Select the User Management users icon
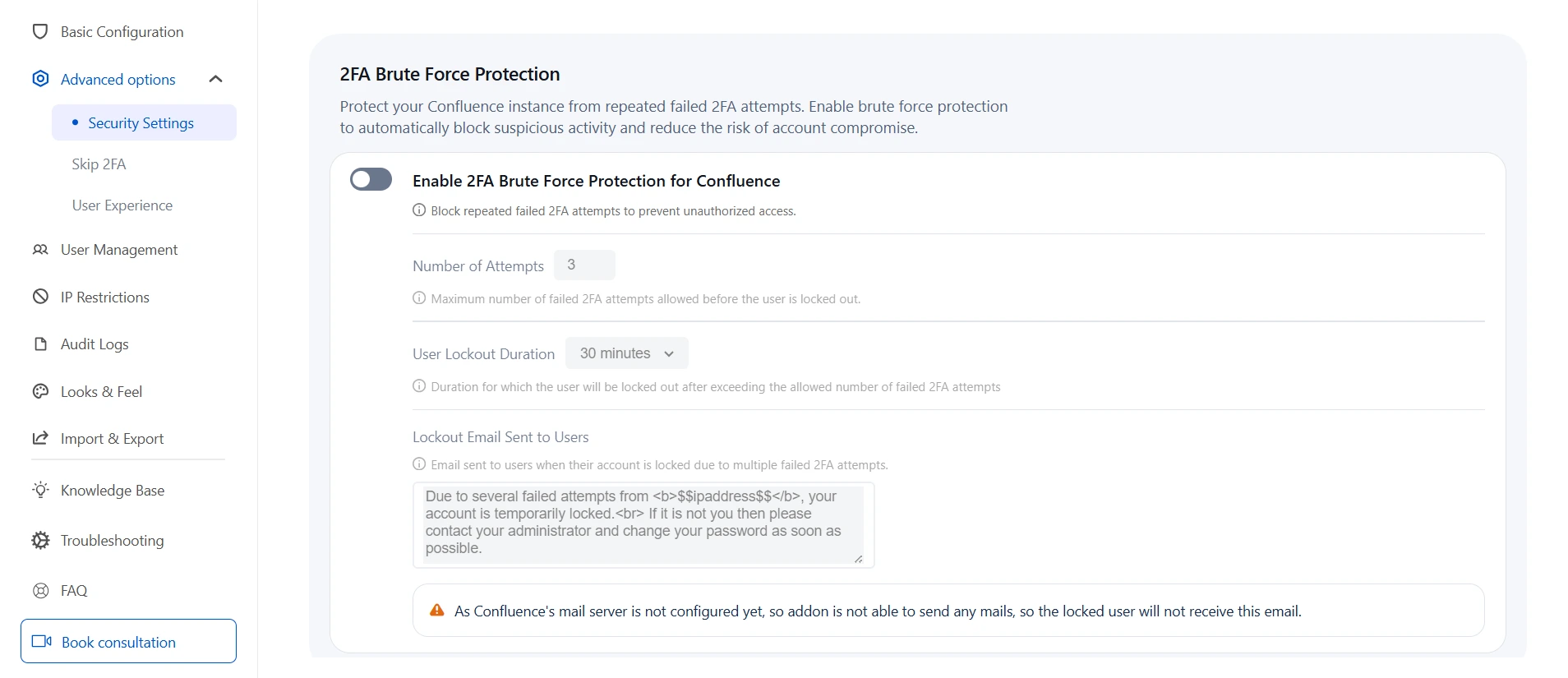Screen dimensions: 1568x678 [40, 250]
